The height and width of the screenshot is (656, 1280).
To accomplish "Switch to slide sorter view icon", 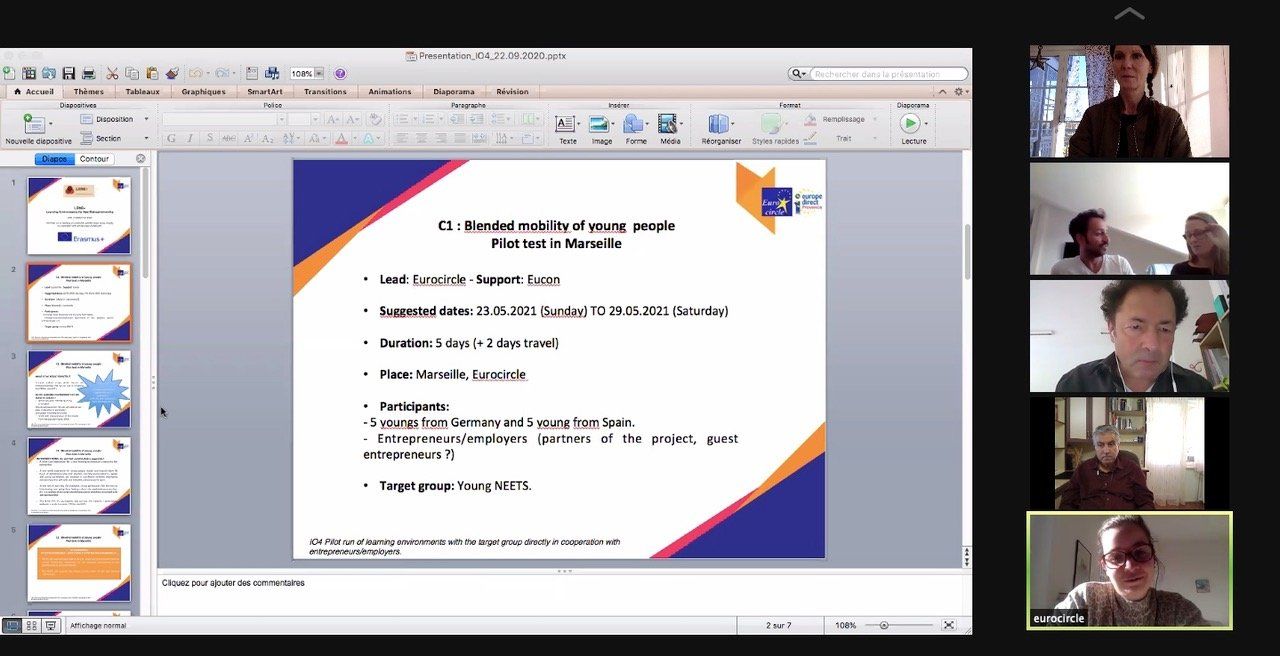I will (31, 625).
